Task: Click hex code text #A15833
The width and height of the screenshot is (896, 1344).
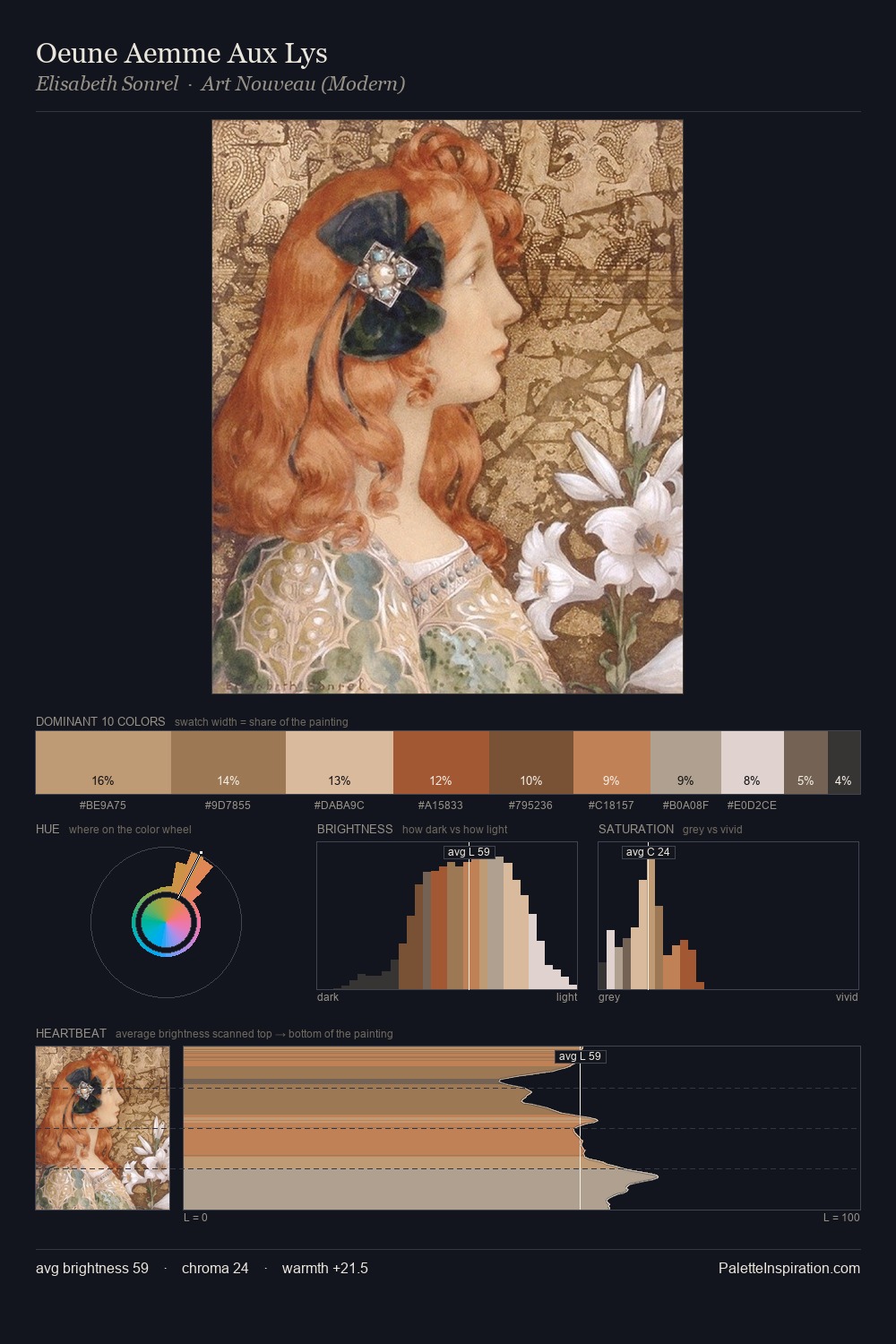Action: point(439,806)
